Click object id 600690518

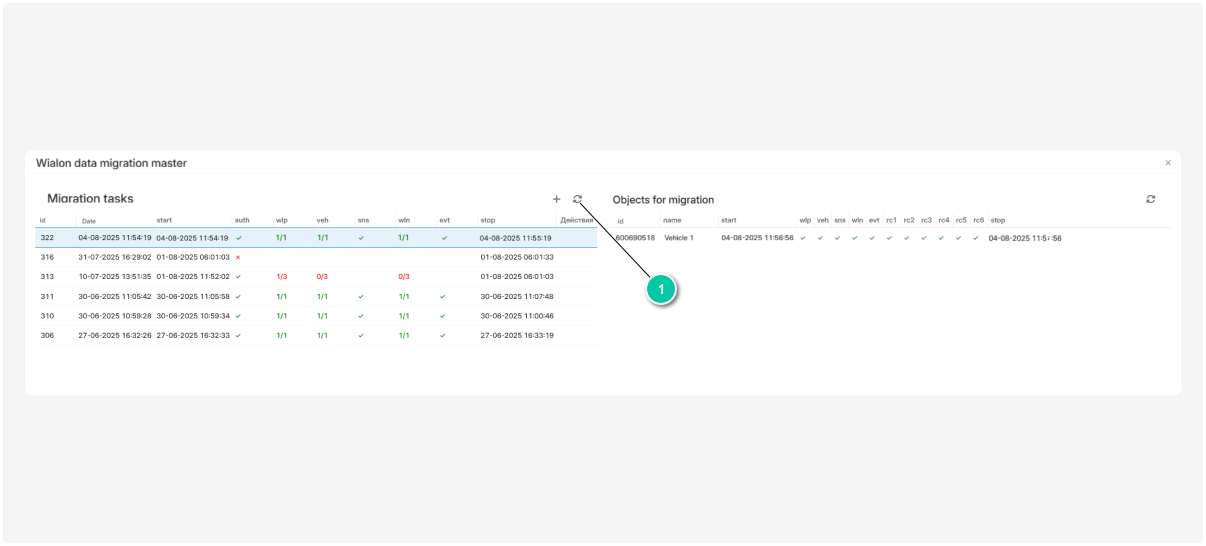tap(635, 238)
